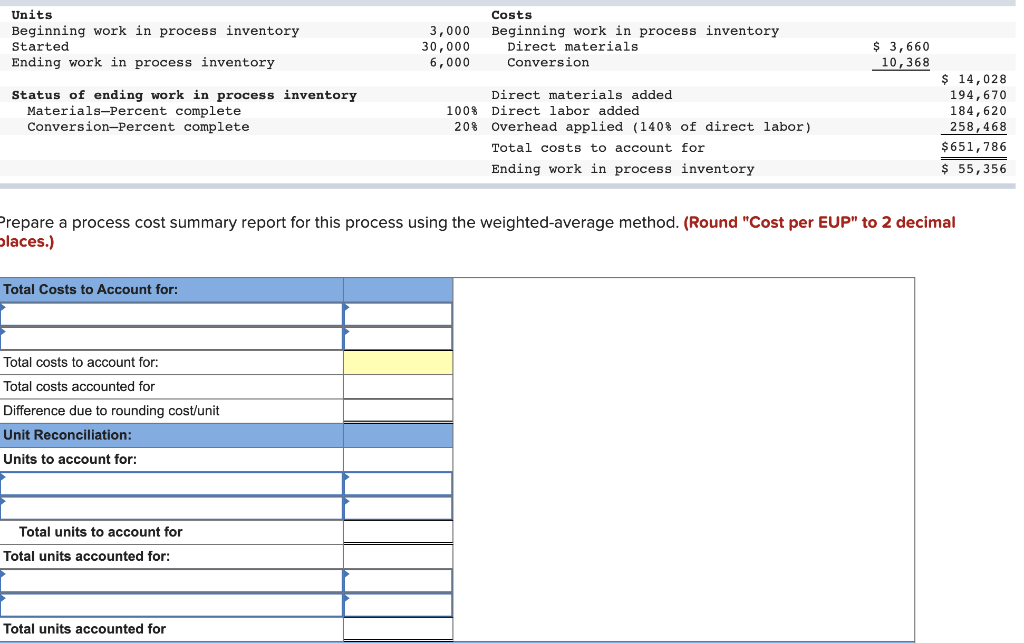The width and height of the screenshot is (1024, 643).
Task: Select the Total Costs to Account for header row
Action: (170, 289)
